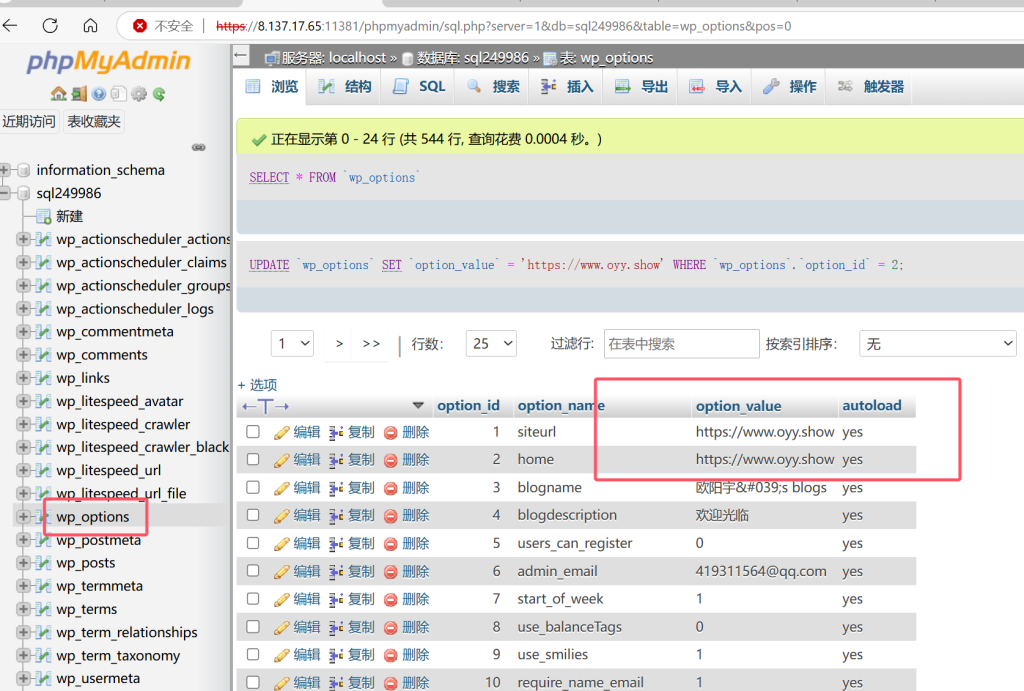Click the 过滤行 search in table field
Image resolution: width=1024 pixels, height=691 pixels.
682,344
